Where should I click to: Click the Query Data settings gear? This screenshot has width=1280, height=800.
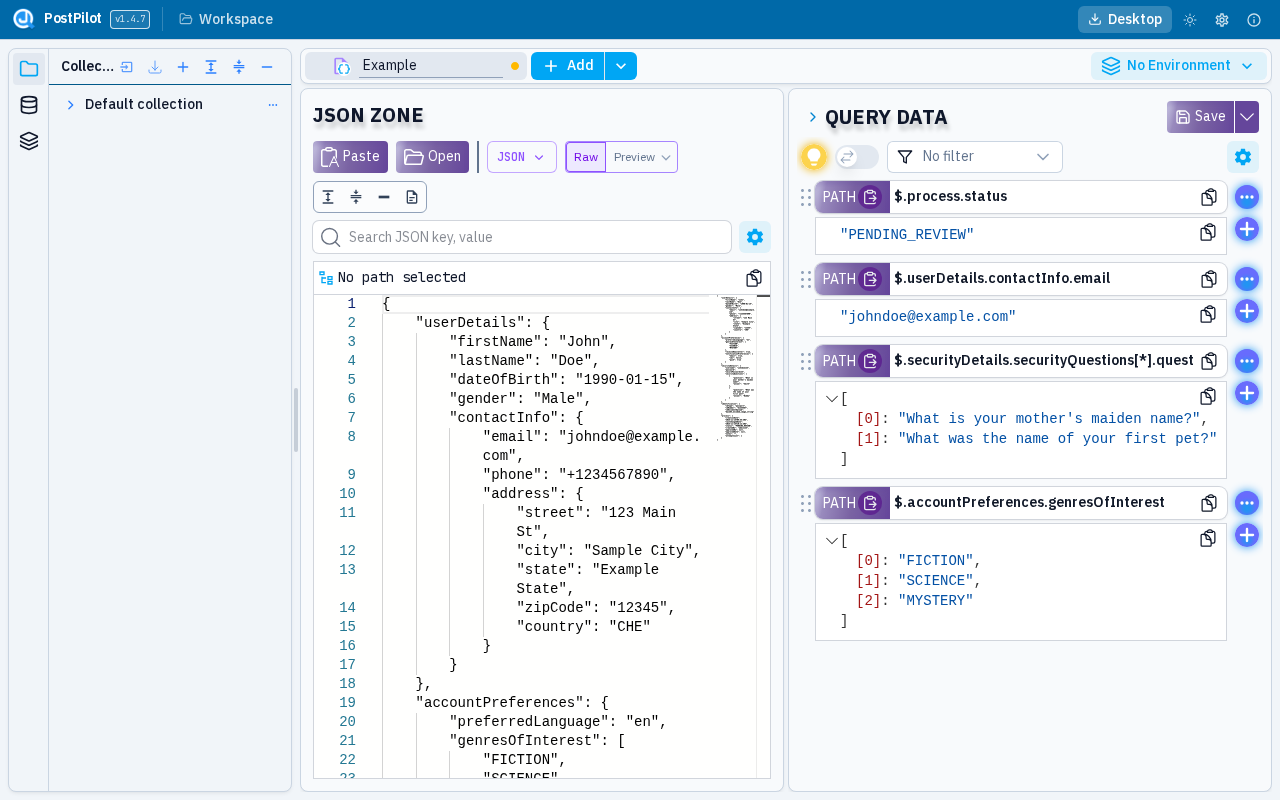click(x=1243, y=157)
